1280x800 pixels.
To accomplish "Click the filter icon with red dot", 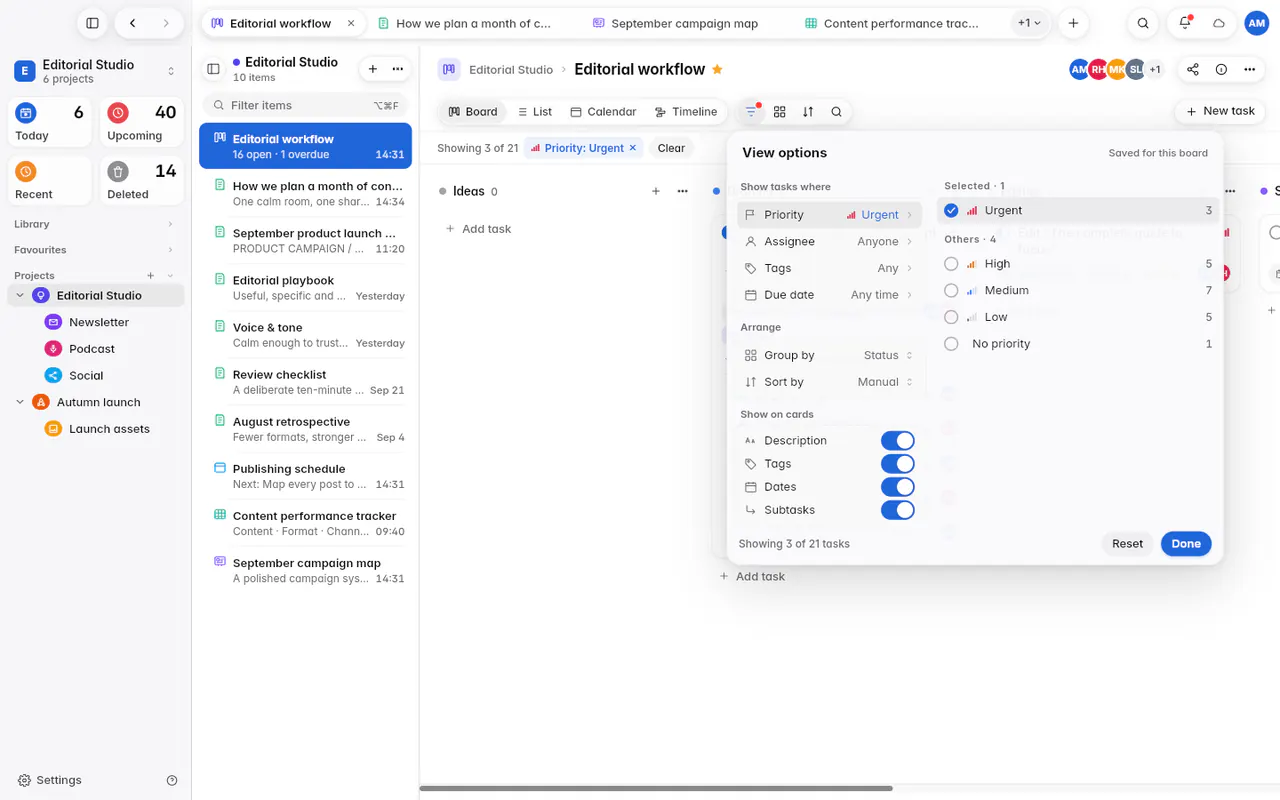I will pyautogui.click(x=751, y=112).
